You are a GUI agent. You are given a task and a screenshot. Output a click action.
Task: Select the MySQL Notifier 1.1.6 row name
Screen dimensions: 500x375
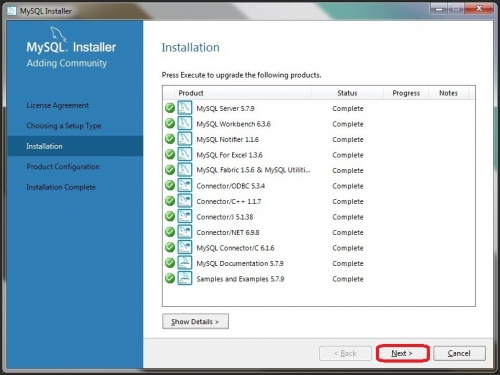[227, 139]
